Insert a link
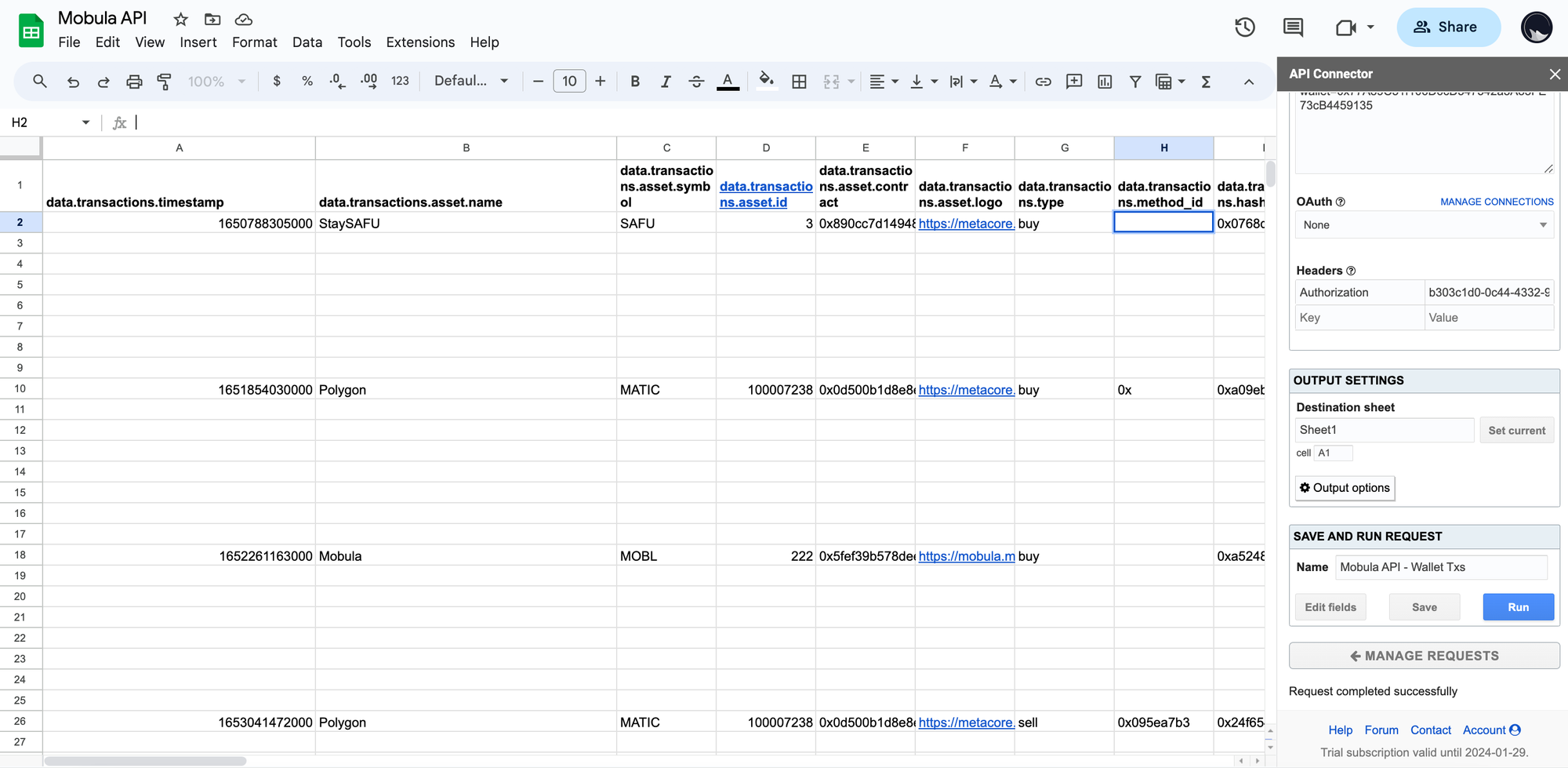1568x768 pixels. 1043,81
